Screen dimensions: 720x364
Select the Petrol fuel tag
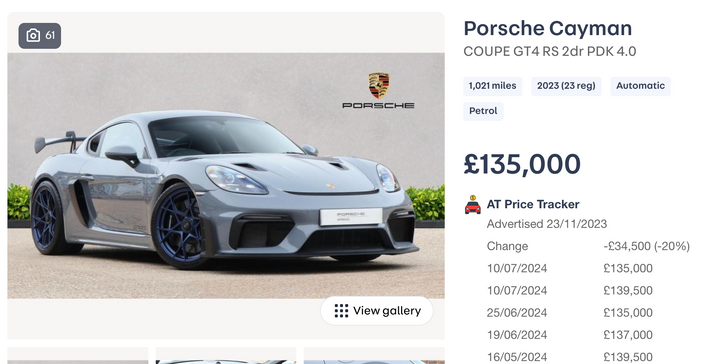(x=483, y=111)
